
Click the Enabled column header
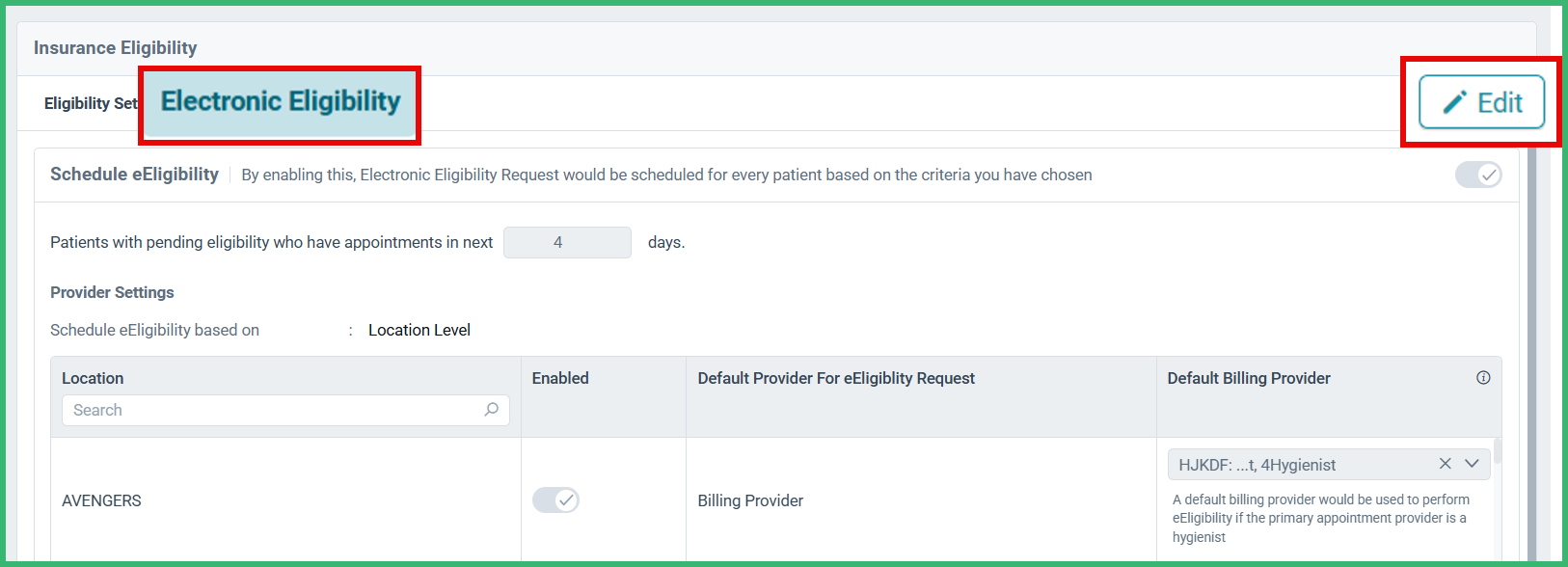pyautogui.click(x=560, y=378)
